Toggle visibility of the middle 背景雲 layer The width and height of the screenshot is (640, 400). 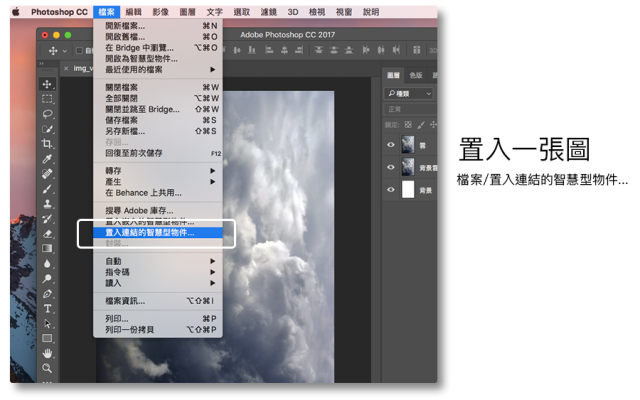[x=391, y=166]
